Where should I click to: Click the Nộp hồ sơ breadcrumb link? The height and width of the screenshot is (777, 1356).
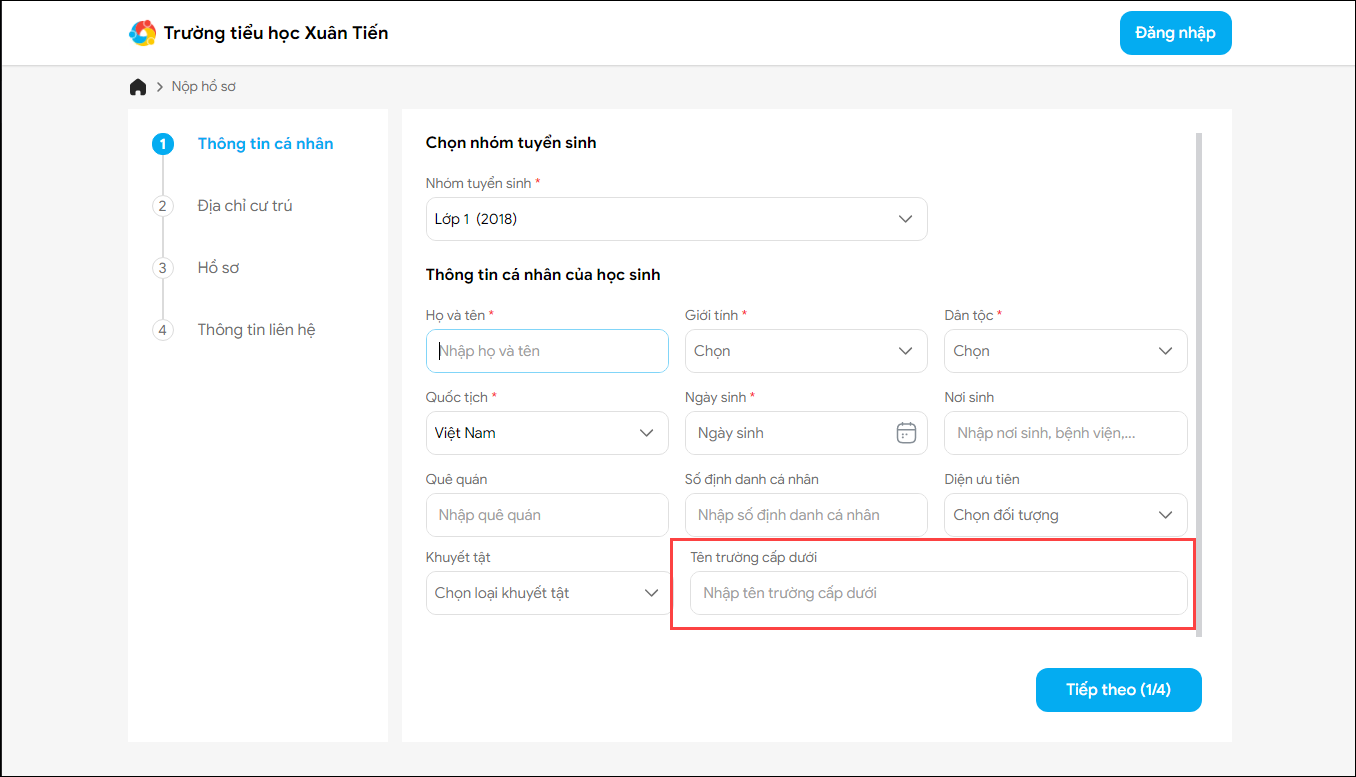click(x=204, y=87)
